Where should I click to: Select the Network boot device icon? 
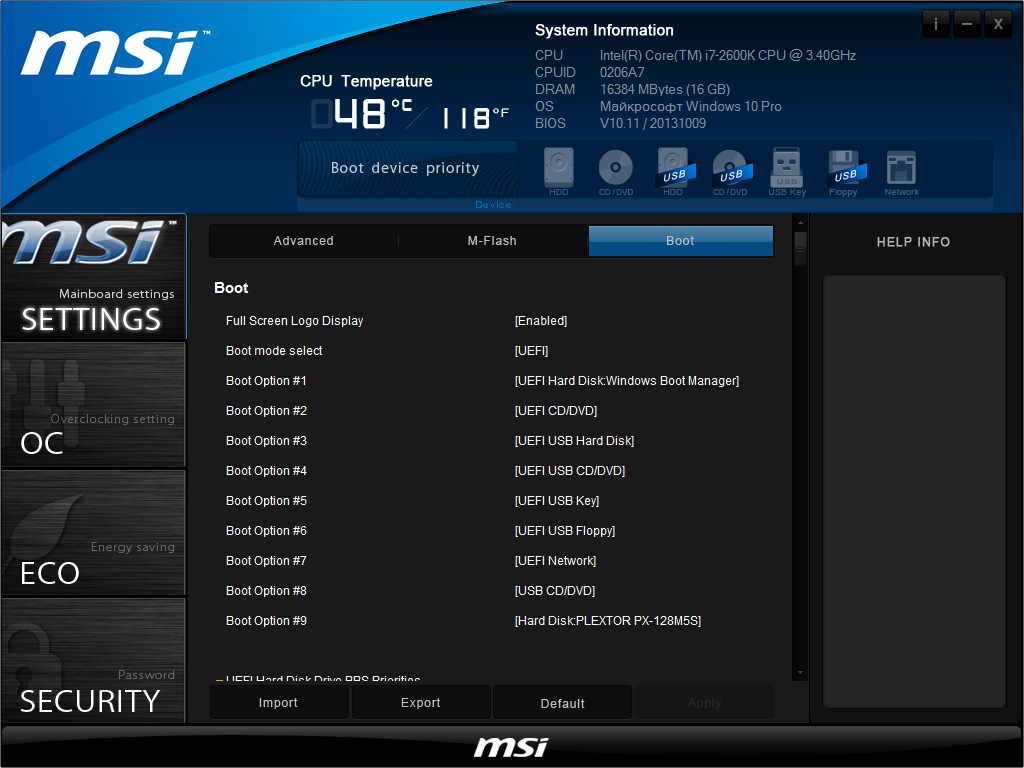(901, 171)
